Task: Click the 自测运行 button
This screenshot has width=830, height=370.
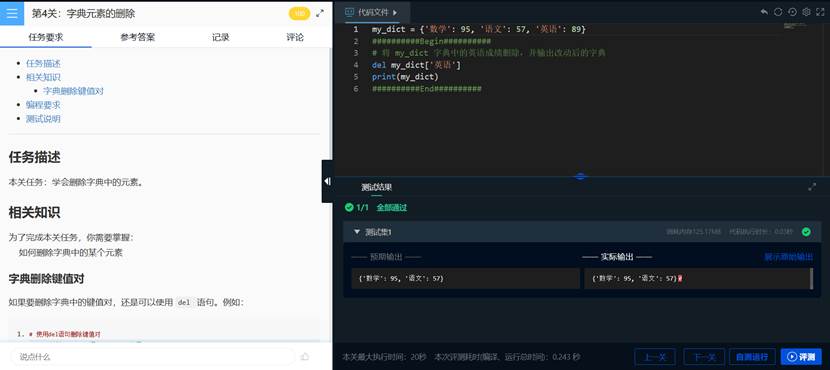Action: 752,357
